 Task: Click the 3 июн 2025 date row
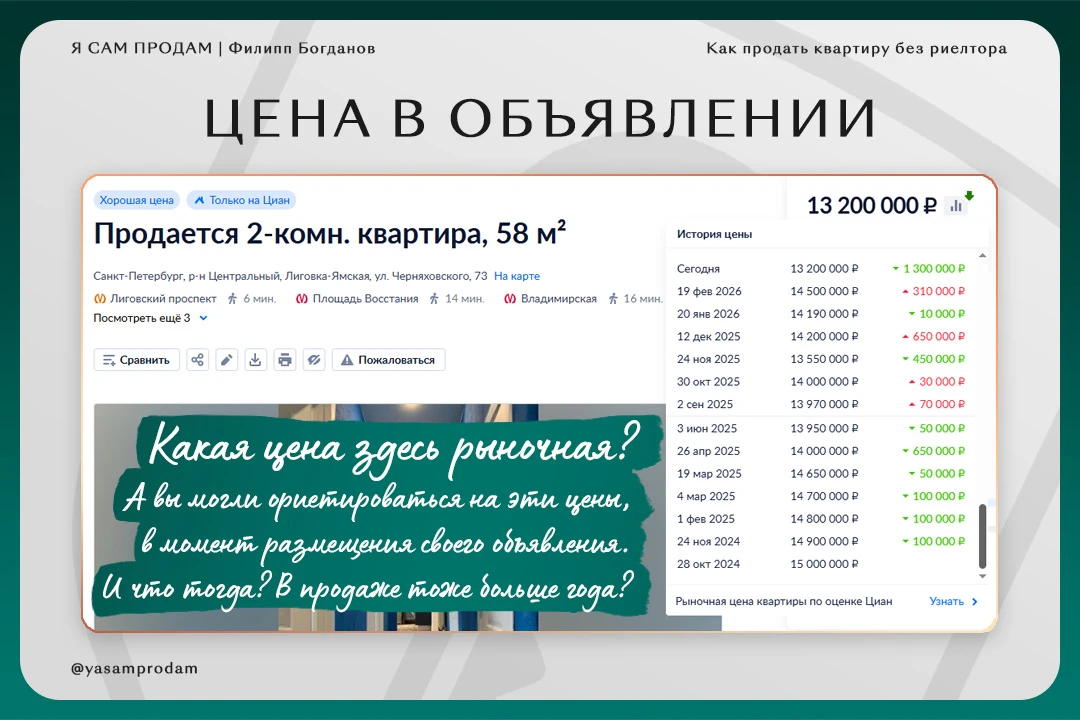point(821,428)
